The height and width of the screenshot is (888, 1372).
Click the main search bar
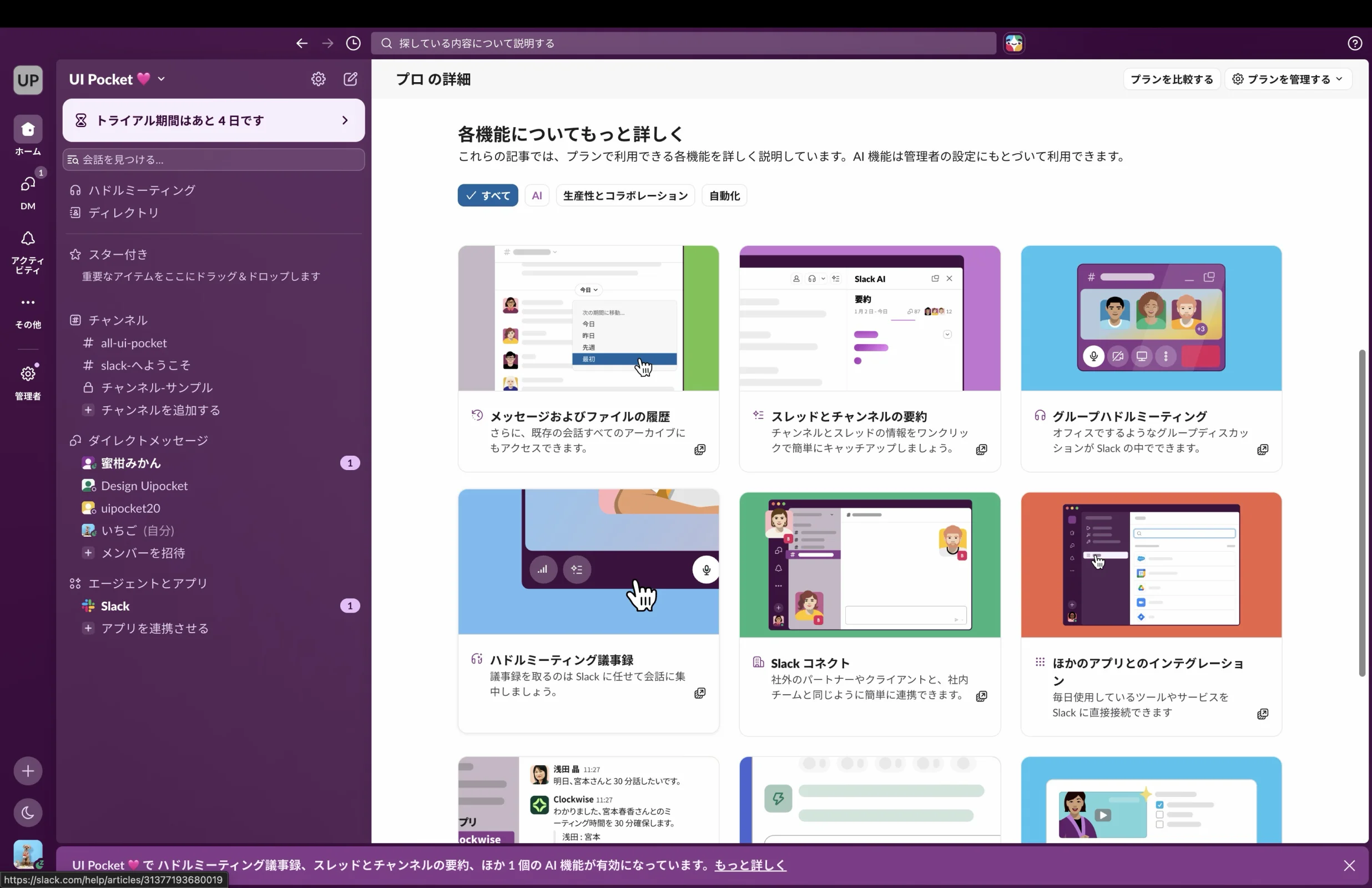tap(683, 43)
